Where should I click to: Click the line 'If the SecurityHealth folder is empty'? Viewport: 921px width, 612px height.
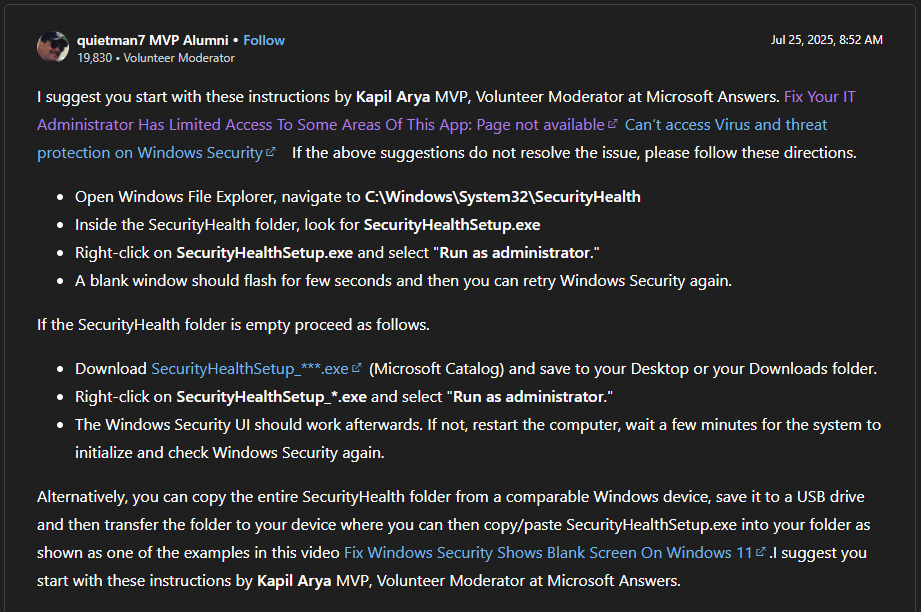[x=233, y=325]
